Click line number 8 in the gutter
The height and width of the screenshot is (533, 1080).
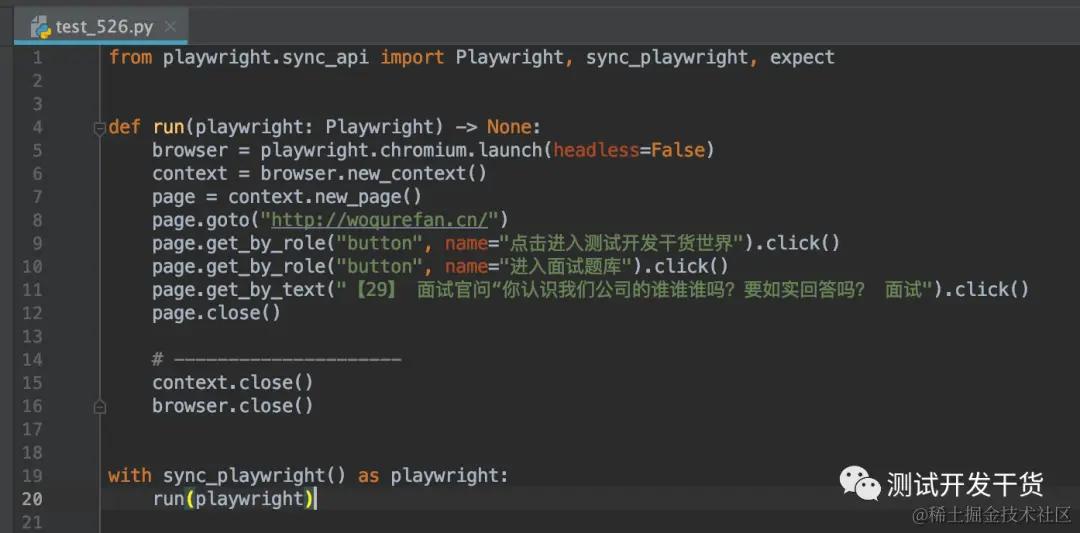point(37,220)
